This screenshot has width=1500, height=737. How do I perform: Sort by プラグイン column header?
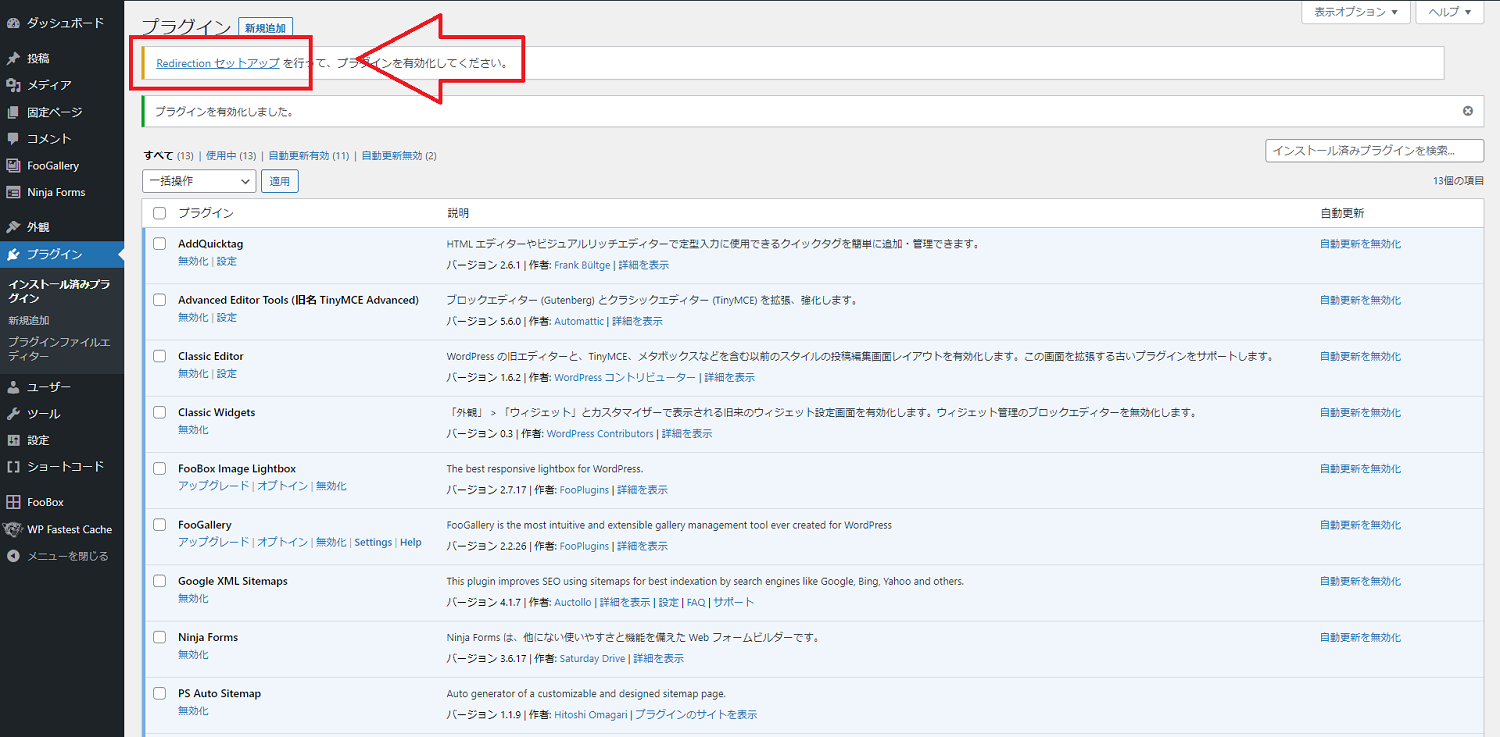tap(206, 213)
